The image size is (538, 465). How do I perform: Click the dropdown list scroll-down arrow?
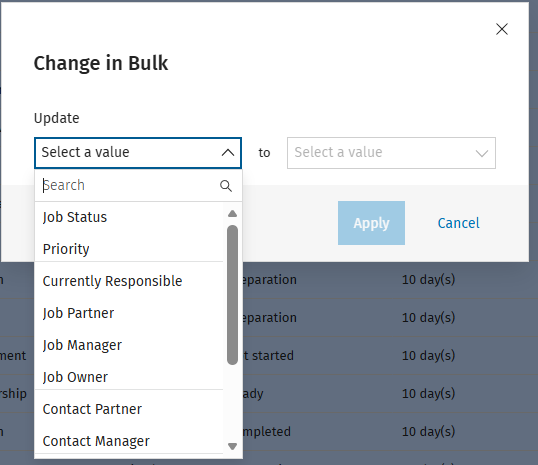(x=232, y=446)
